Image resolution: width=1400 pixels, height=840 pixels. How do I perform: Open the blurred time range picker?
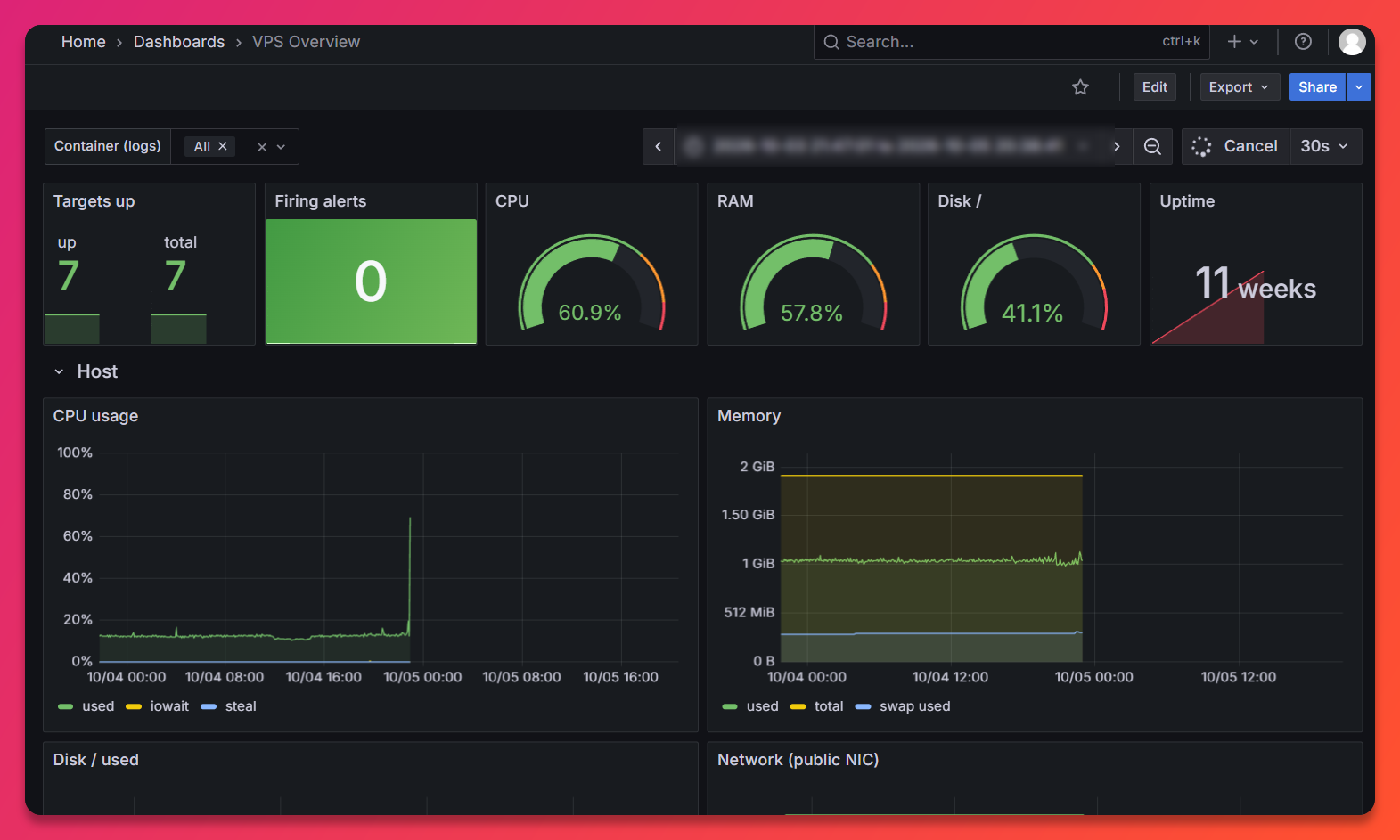pos(888,146)
